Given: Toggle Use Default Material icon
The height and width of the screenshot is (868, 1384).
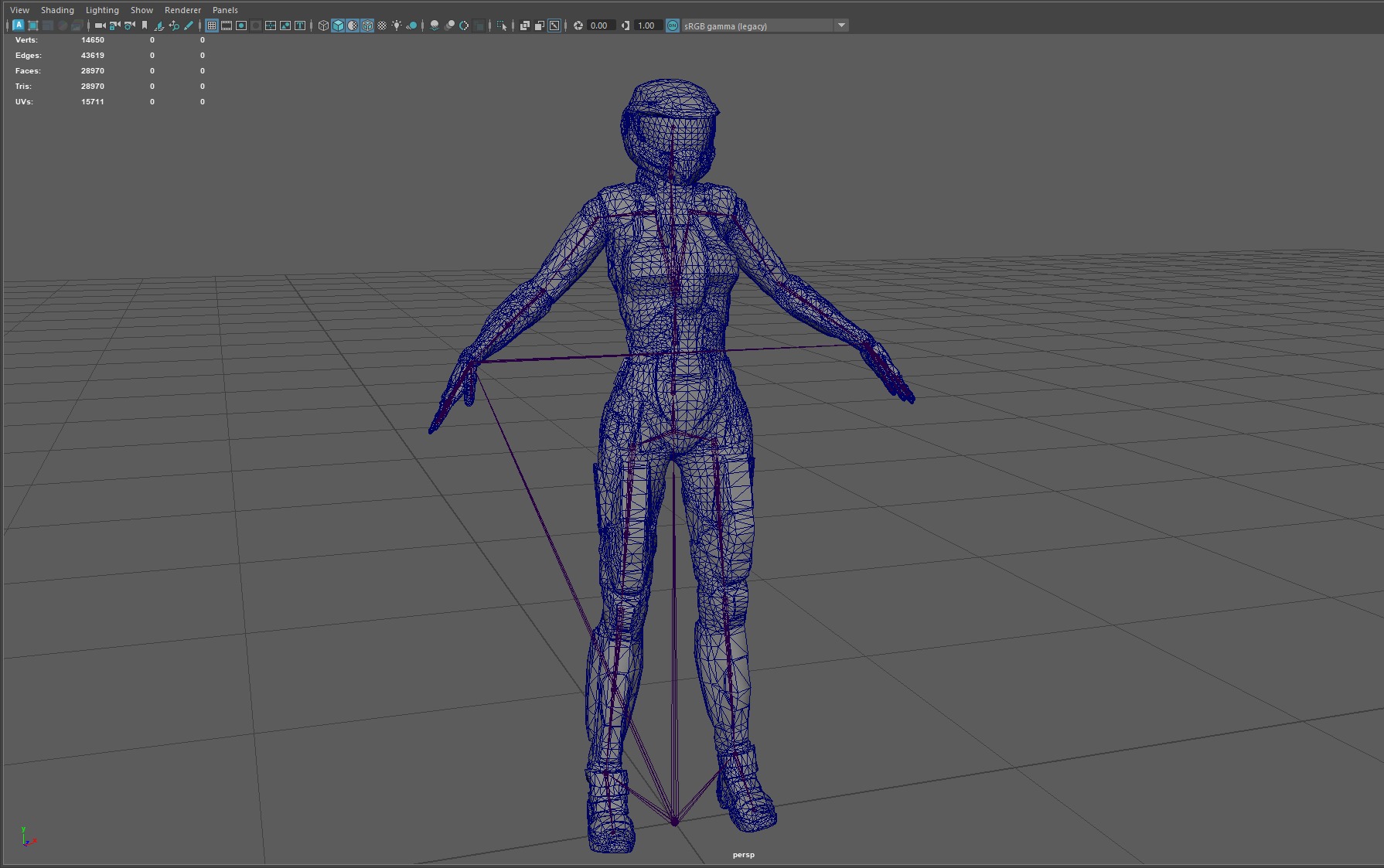Looking at the screenshot, I should [353, 26].
